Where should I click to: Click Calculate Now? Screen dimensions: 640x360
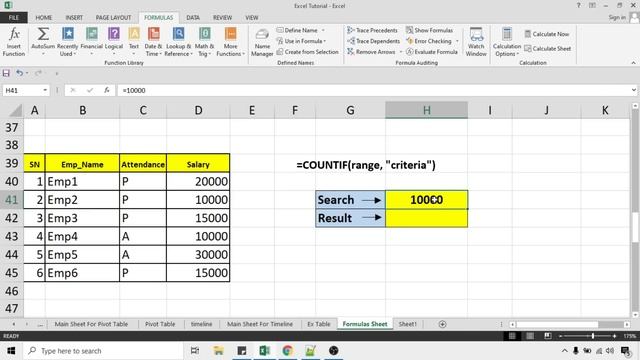pos(547,34)
